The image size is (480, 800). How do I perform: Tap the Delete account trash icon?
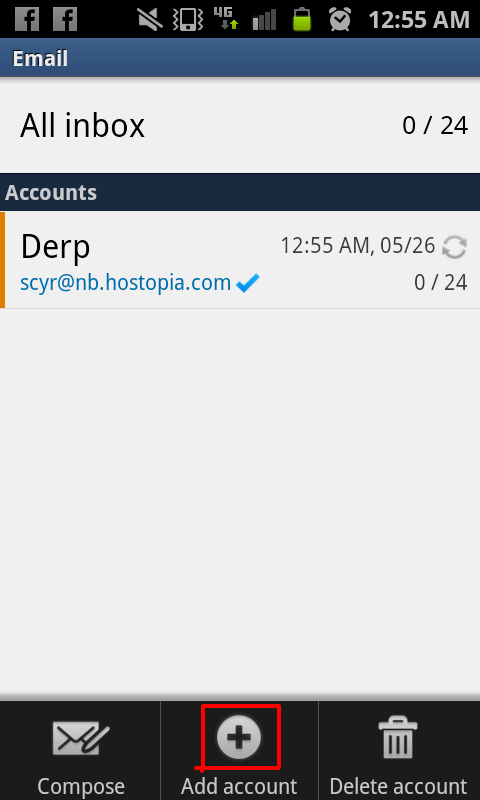tap(398, 737)
